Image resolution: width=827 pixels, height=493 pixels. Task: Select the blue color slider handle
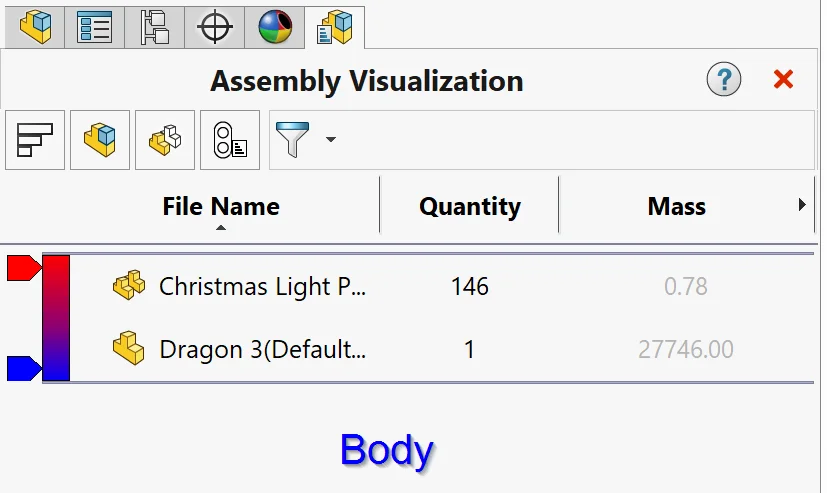(23, 368)
